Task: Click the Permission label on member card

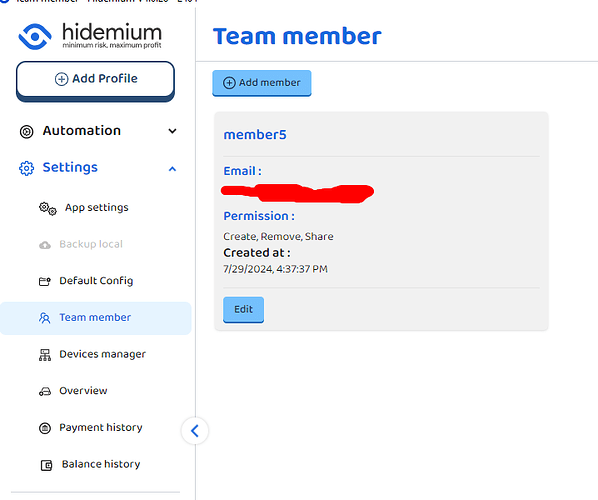Action: (x=259, y=216)
